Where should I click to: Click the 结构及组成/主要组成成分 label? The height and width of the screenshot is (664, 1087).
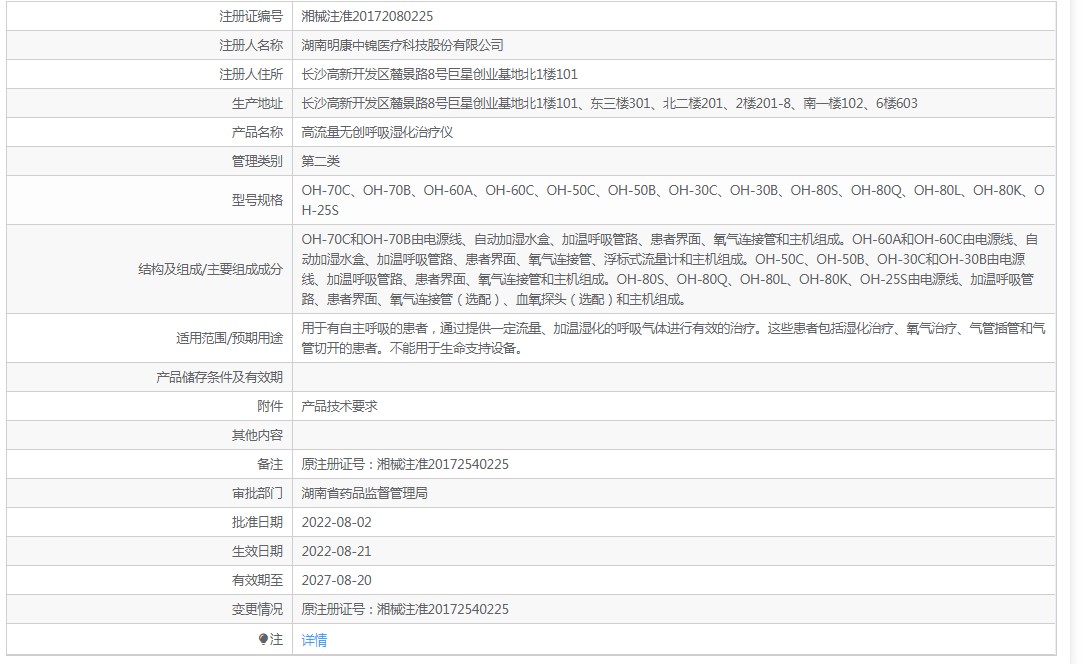(210, 269)
